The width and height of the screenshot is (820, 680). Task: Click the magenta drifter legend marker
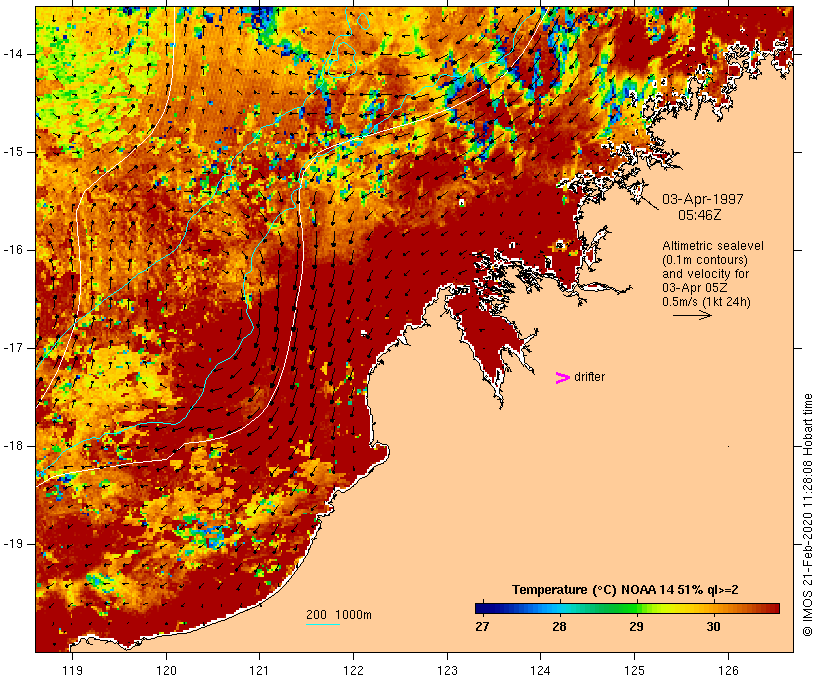point(563,378)
